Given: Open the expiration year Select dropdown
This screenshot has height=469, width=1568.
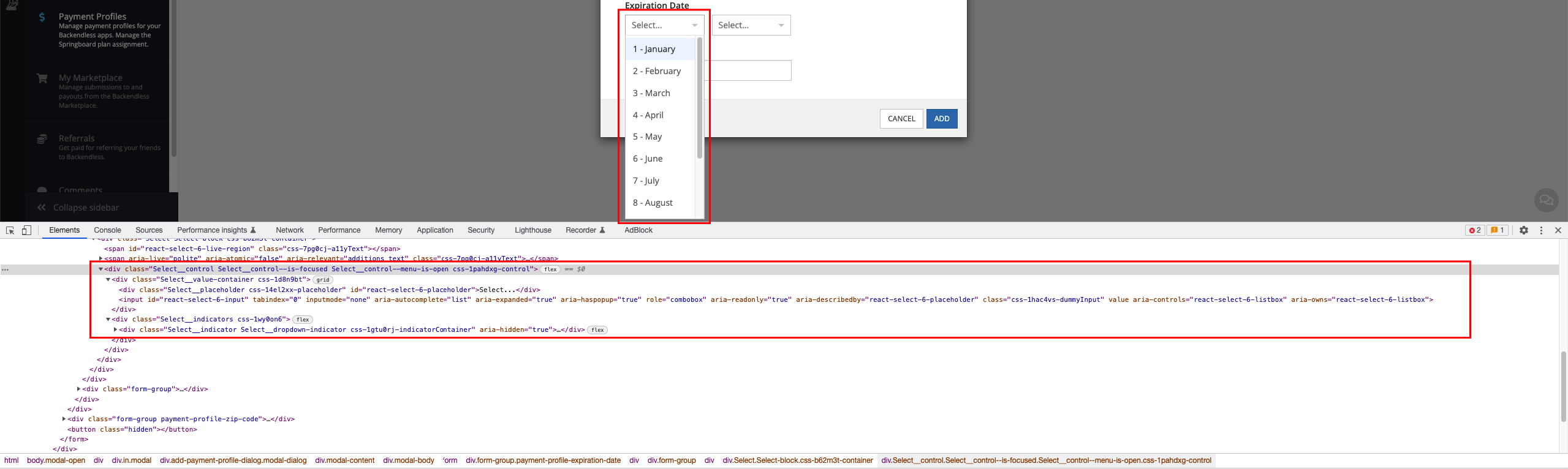Looking at the screenshot, I should [x=751, y=25].
